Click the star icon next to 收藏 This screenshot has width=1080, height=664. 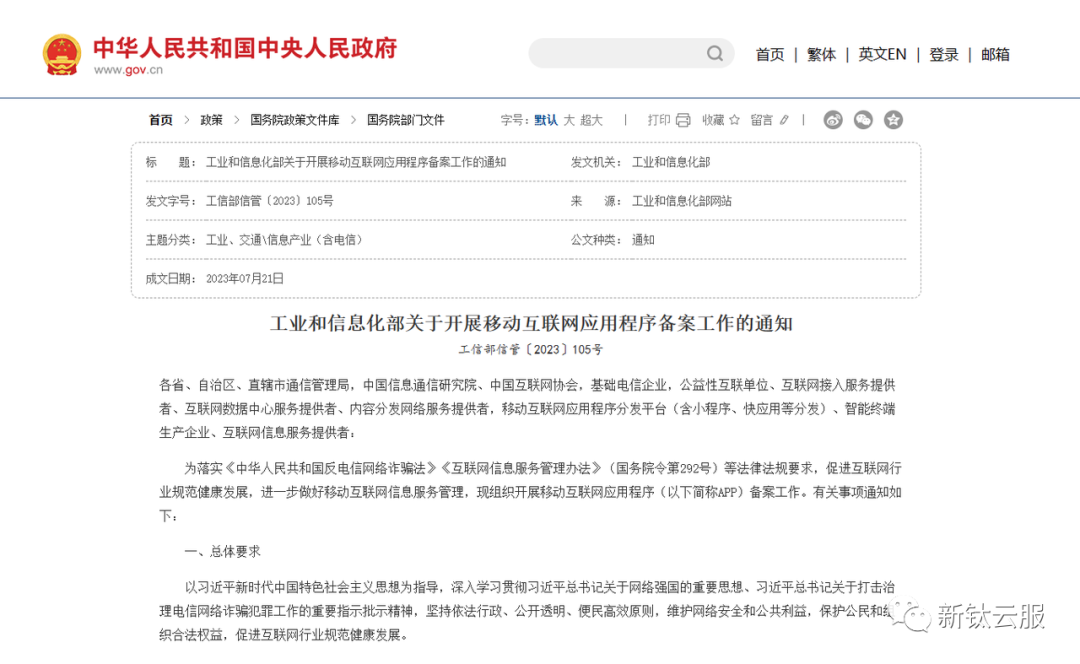coord(735,119)
